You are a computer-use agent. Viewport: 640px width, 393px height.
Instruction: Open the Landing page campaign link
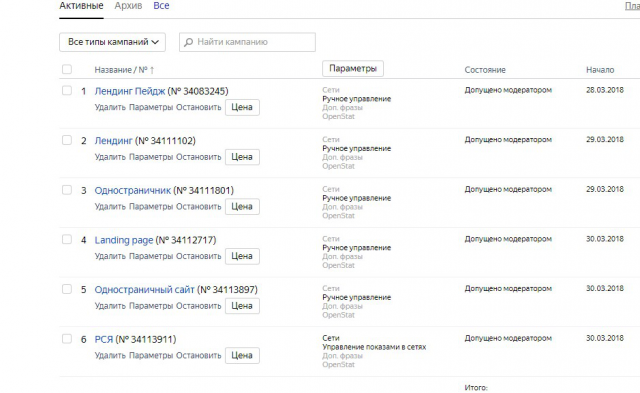(x=124, y=240)
